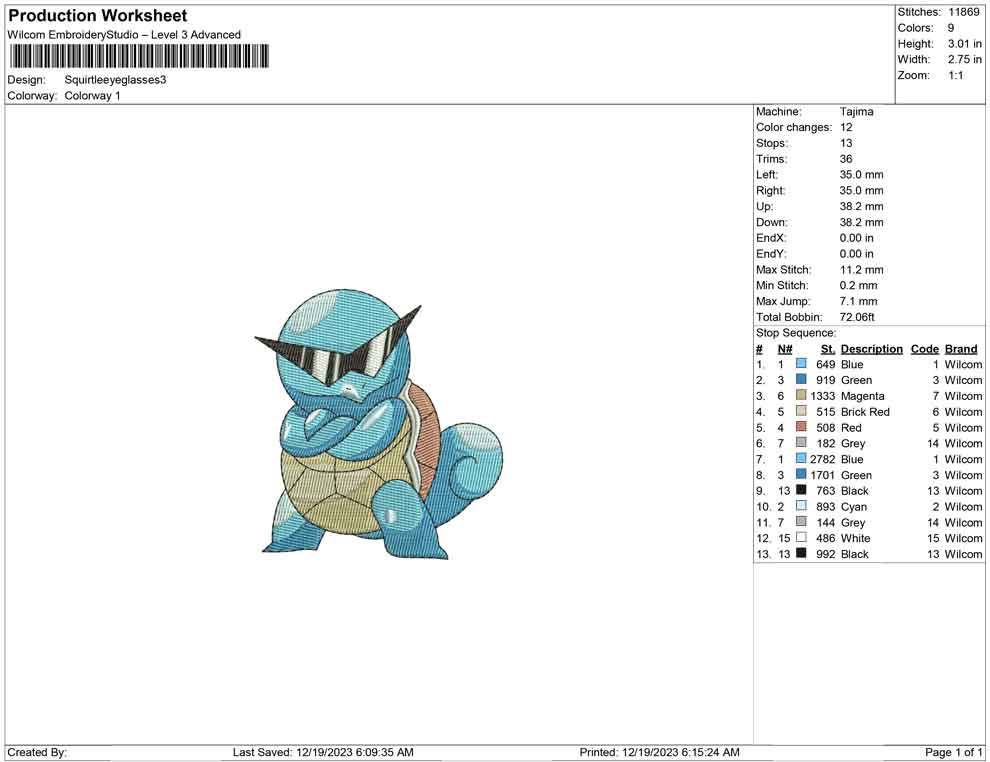The width and height of the screenshot is (990, 762).
Task: Click the Page 1 of 1 label
Action: (954, 752)
